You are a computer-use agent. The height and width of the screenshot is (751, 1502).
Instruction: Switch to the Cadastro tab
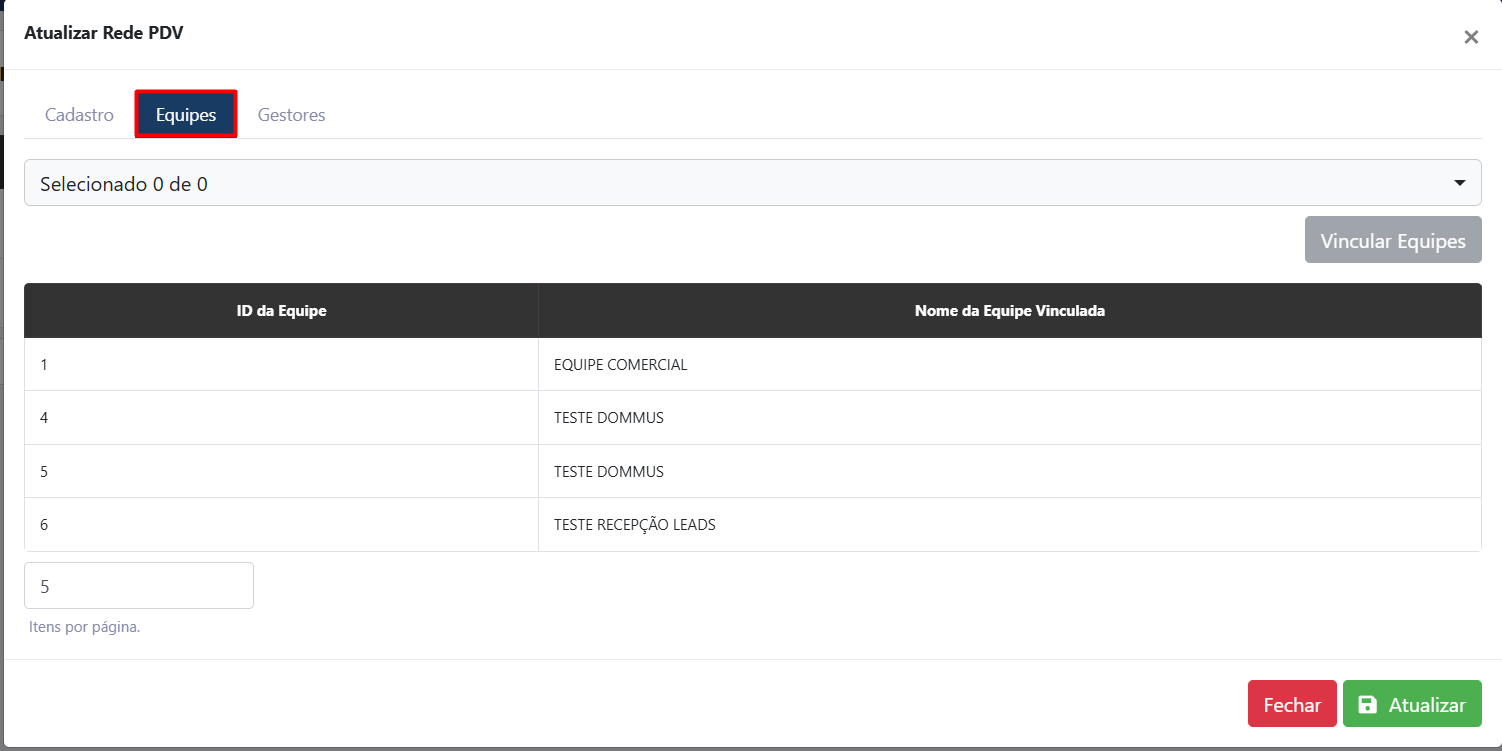[79, 115]
